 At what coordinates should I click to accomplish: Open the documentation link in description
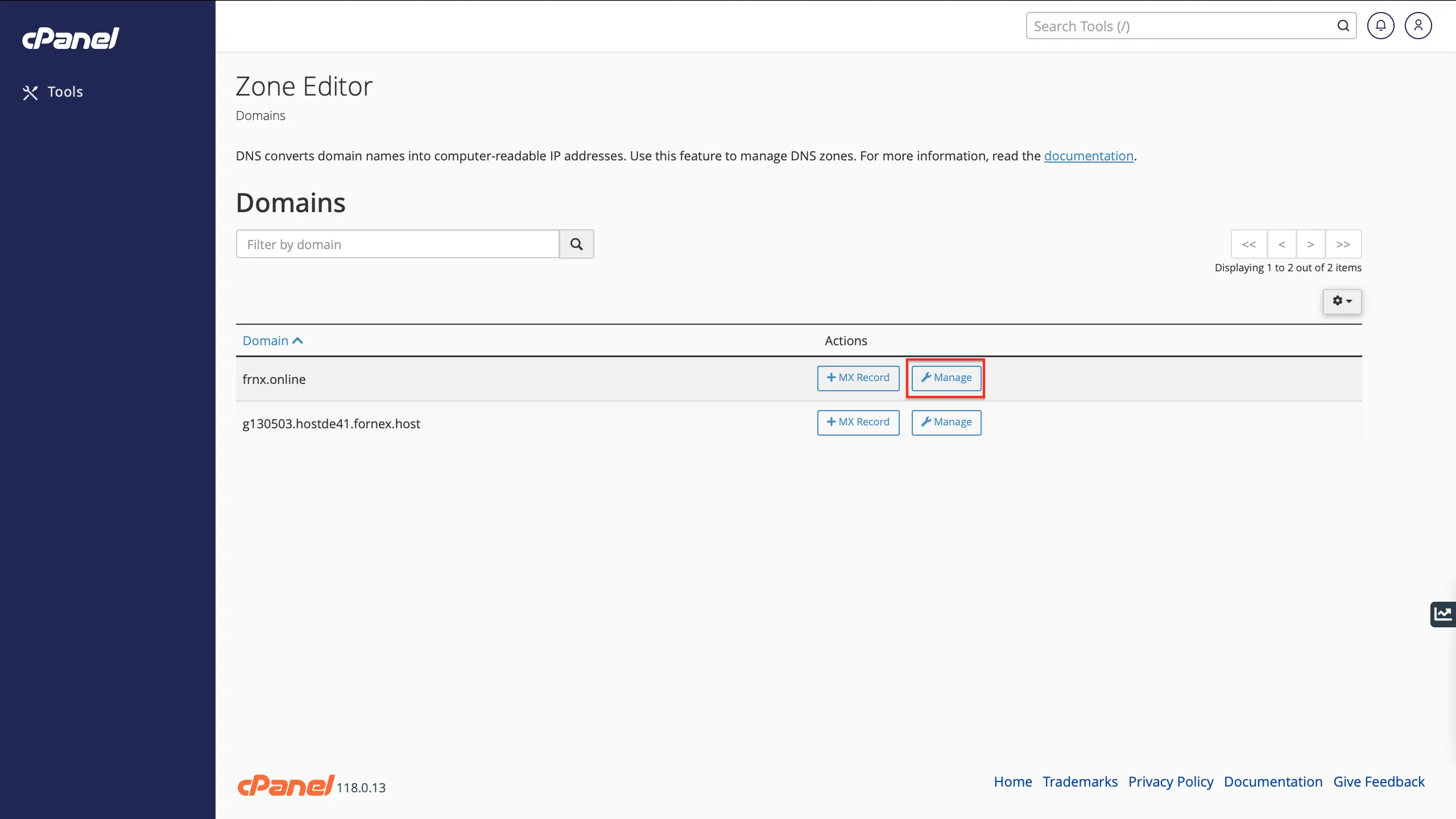(x=1088, y=156)
